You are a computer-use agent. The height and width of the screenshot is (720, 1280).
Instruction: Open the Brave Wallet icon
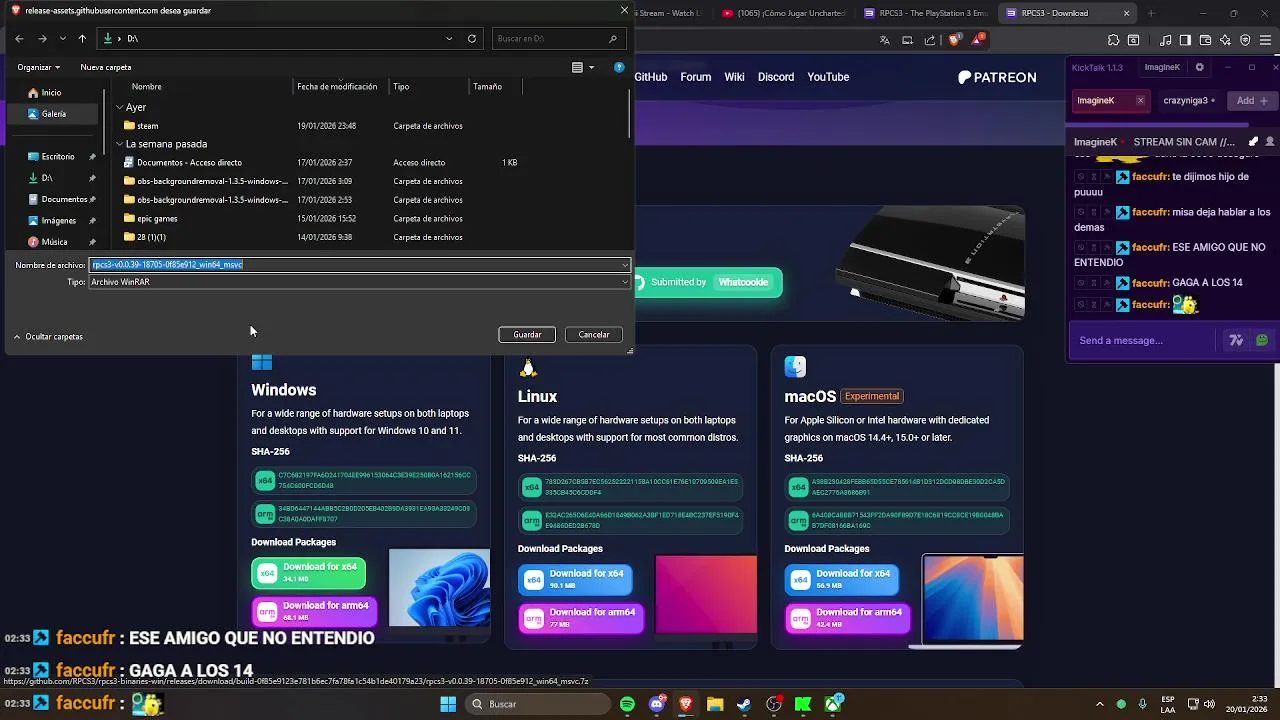(x=1205, y=40)
